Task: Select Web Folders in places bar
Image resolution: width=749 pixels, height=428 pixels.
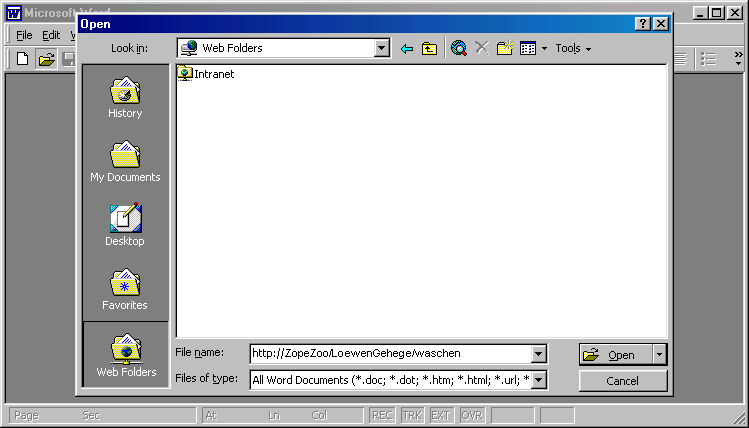Action: point(126,354)
